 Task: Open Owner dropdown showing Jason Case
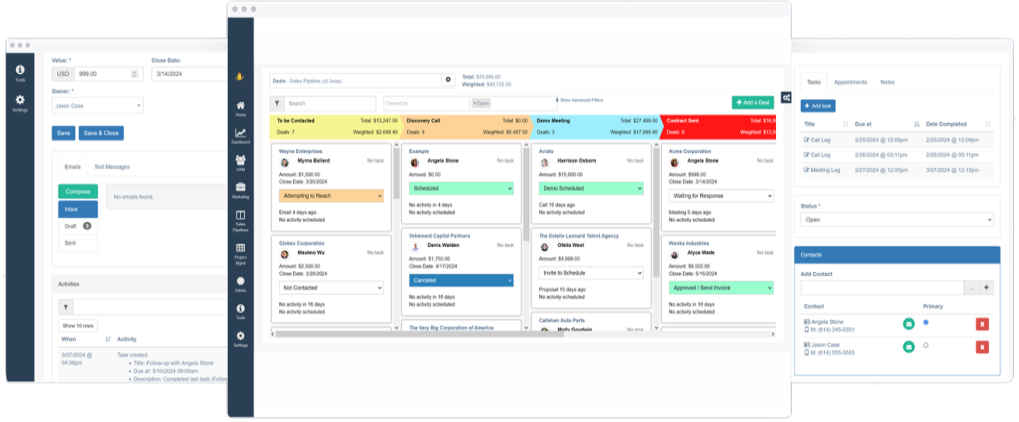(x=97, y=105)
